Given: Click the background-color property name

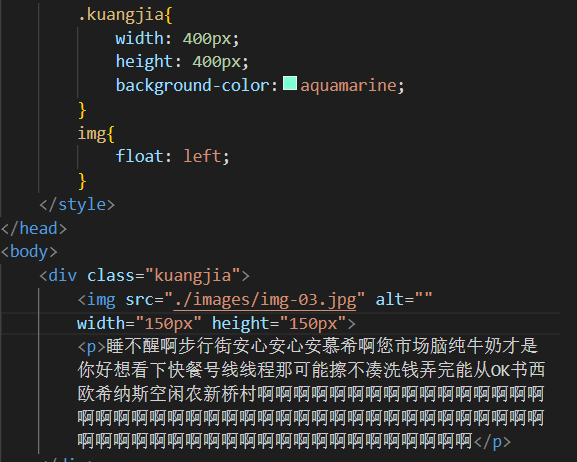Looking at the screenshot, I should tap(192, 86).
